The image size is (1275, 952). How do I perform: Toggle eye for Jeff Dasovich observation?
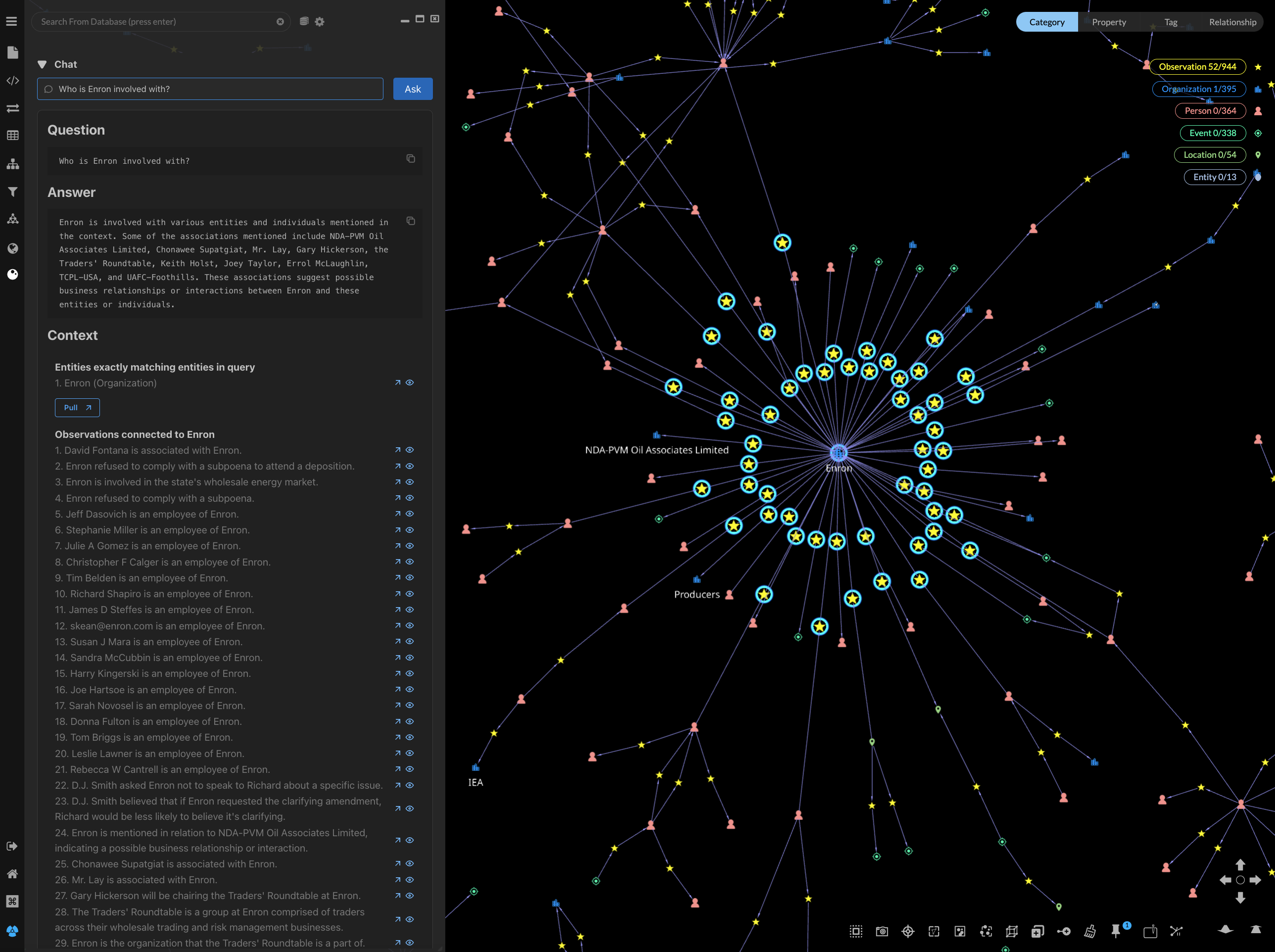point(410,514)
